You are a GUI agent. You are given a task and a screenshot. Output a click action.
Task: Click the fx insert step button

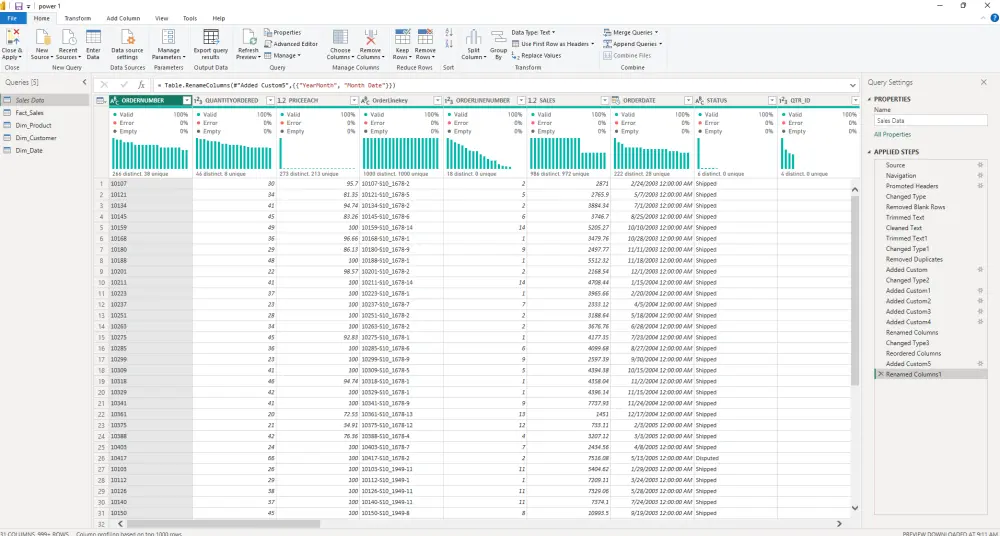click(142, 85)
